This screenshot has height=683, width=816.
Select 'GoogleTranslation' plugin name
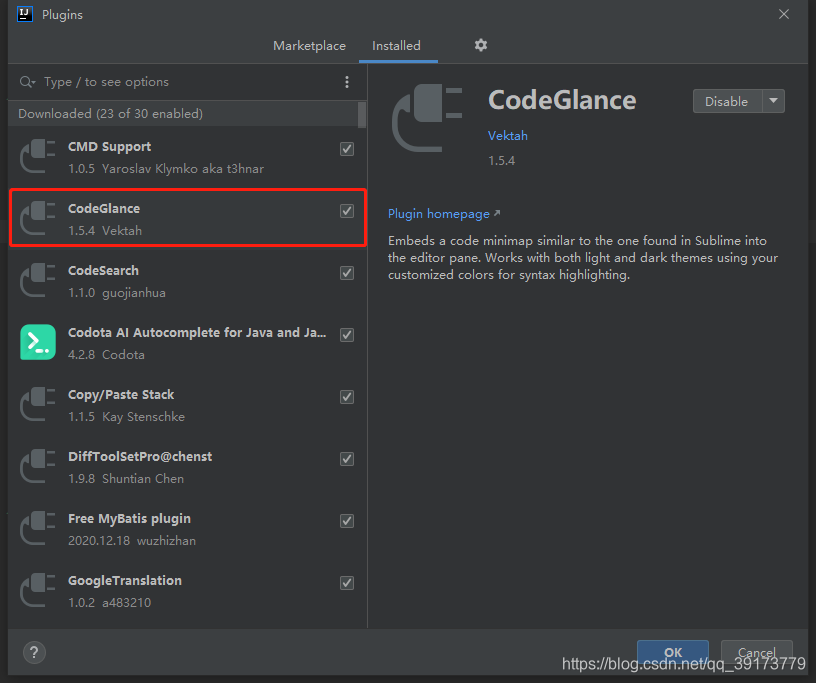125,580
